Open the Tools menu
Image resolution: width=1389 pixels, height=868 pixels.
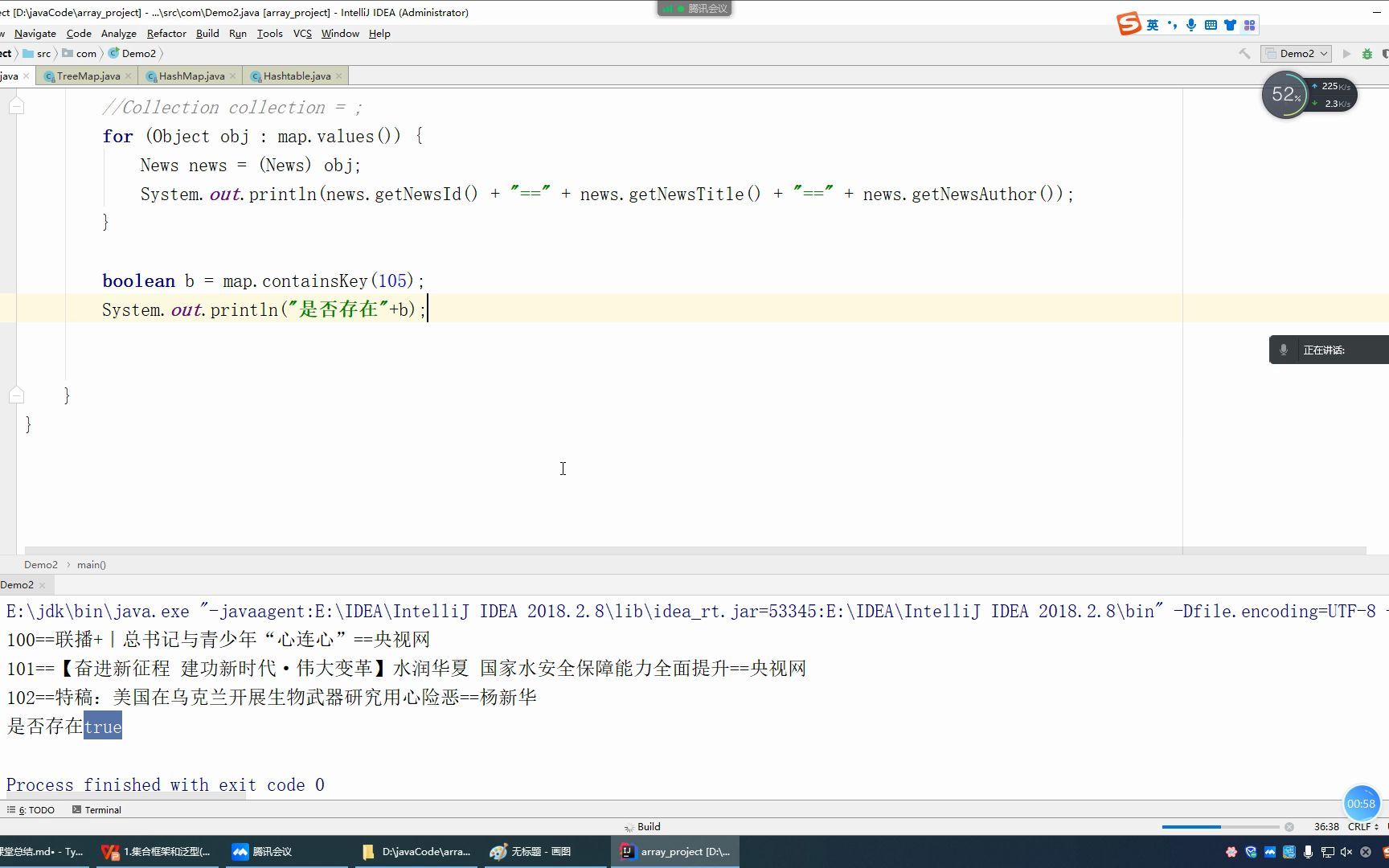coord(269,33)
